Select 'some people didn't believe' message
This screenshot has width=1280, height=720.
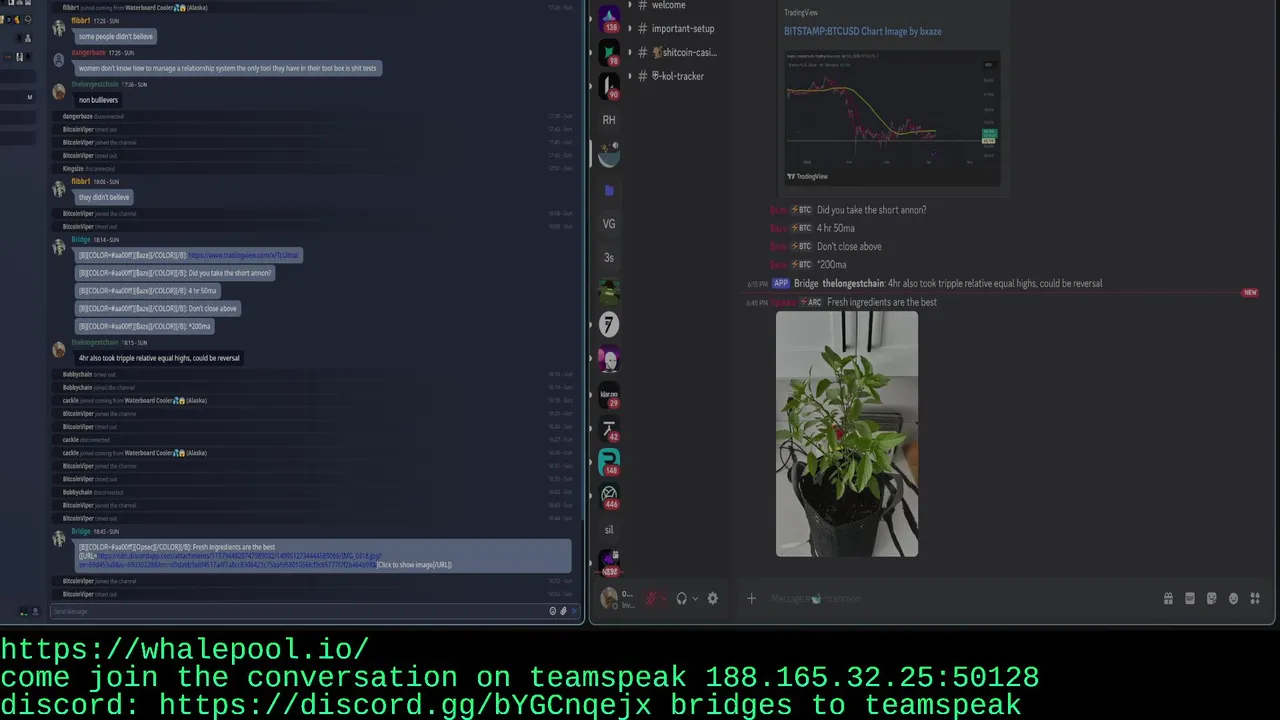[x=115, y=37]
